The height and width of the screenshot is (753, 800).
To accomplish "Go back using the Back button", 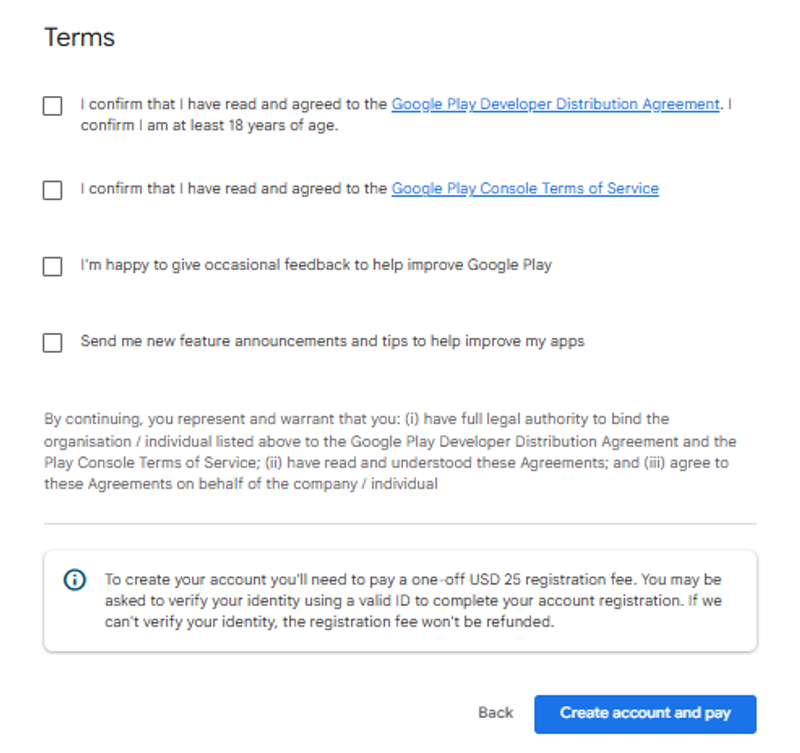I will click(494, 713).
